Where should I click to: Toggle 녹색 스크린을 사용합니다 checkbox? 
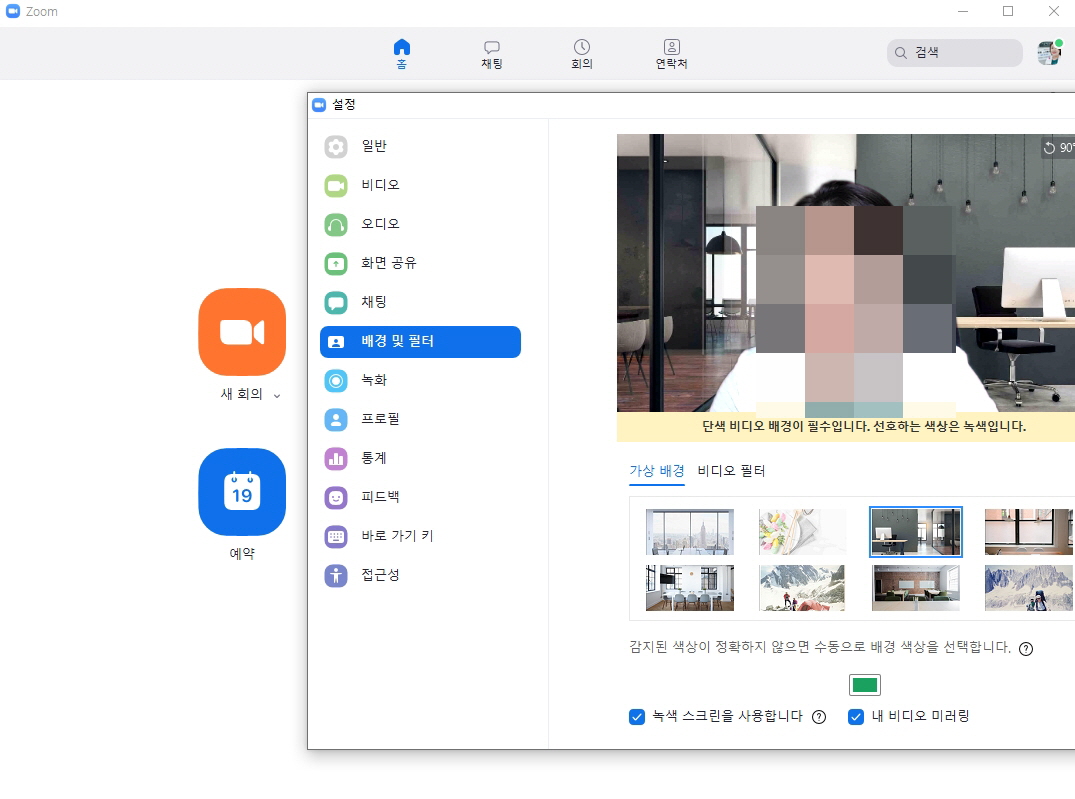tap(637, 717)
